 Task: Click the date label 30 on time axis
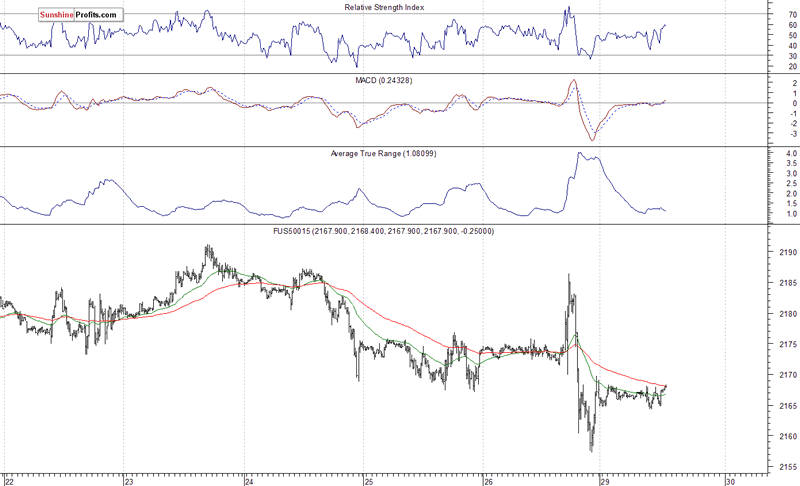pyautogui.click(x=730, y=481)
